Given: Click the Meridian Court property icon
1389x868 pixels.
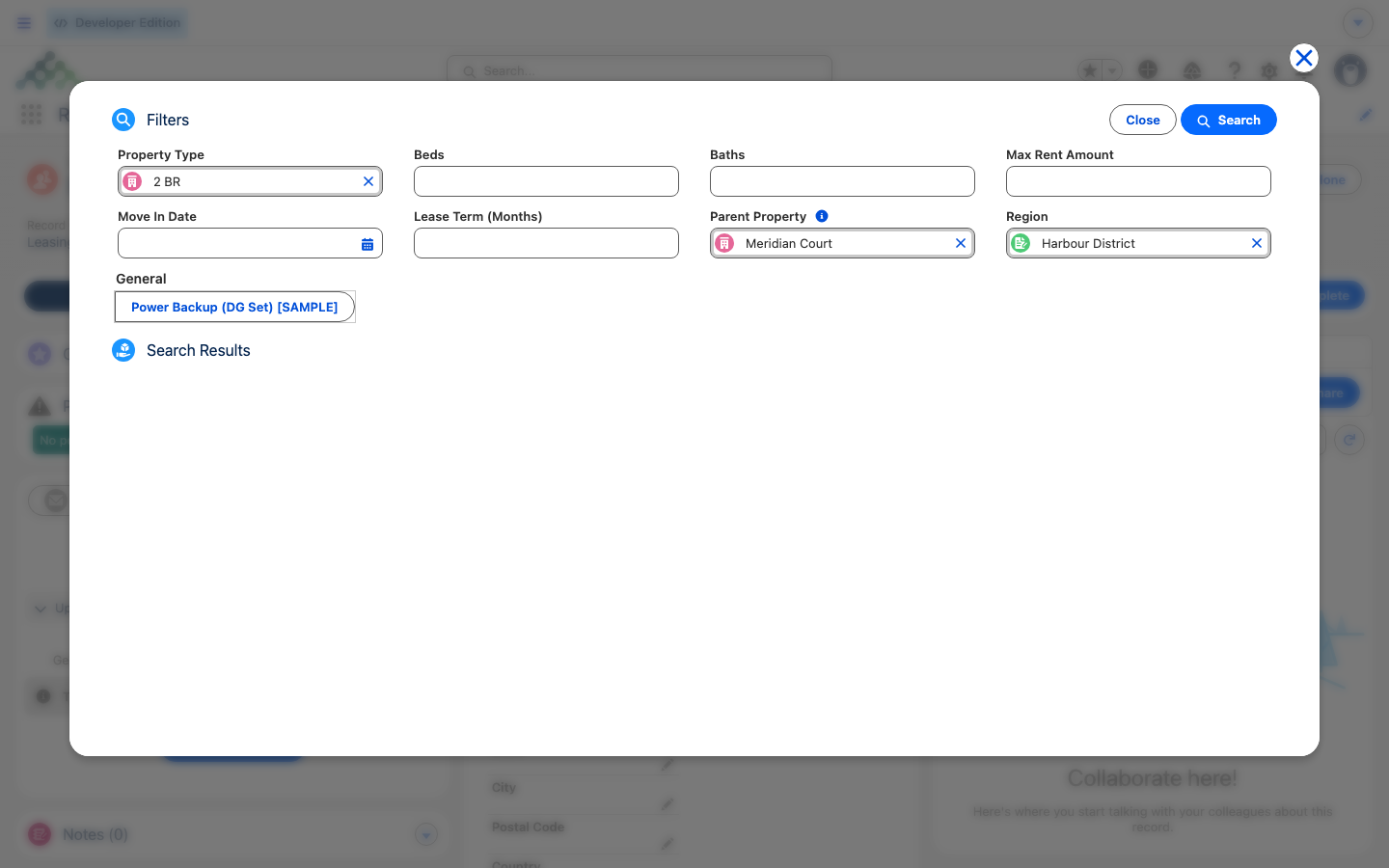Looking at the screenshot, I should (724, 243).
